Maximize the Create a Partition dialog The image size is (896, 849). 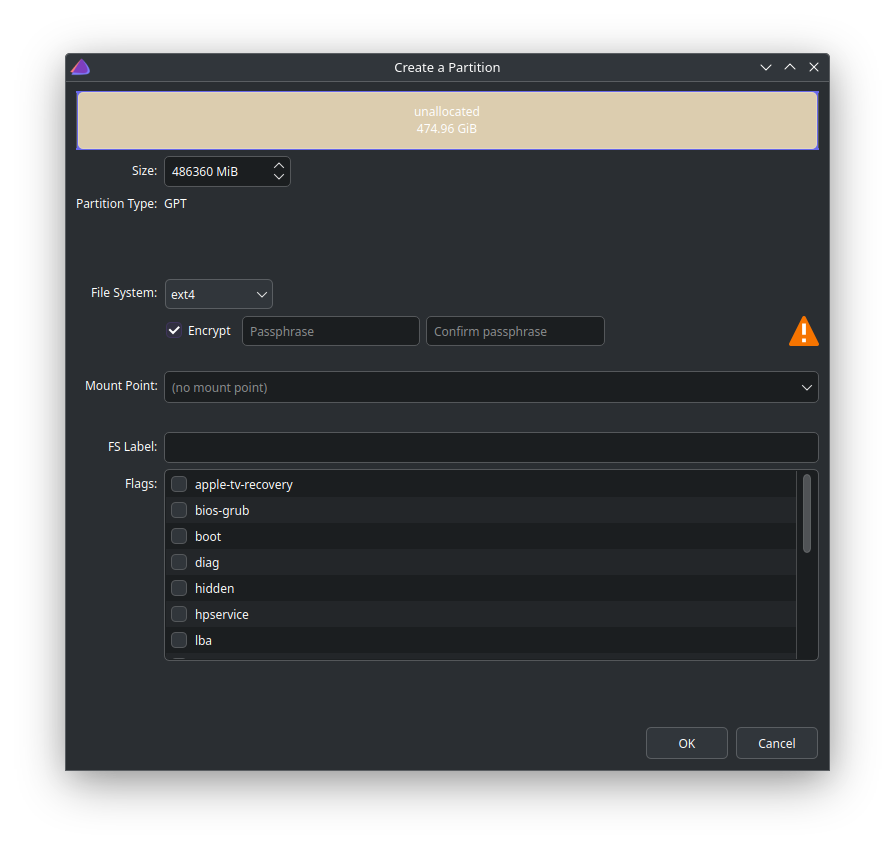point(790,67)
